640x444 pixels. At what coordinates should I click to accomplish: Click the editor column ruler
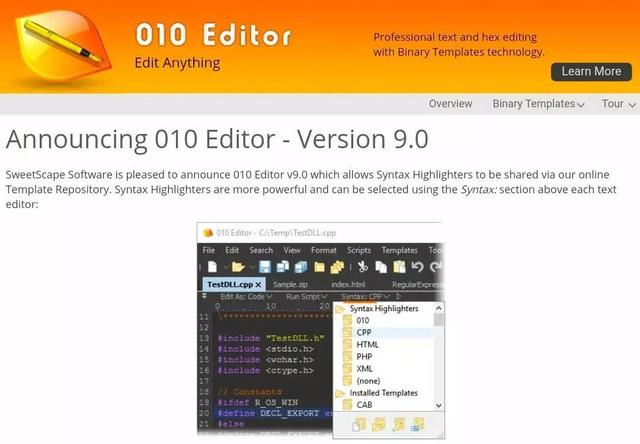(x=273, y=306)
